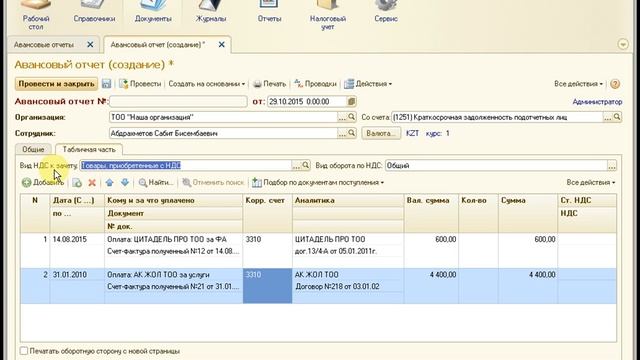The height and width of the screenshot is (360, 640).
Task: Click the Кому и за что уплачено header
Action: click(x=173, y=200)
